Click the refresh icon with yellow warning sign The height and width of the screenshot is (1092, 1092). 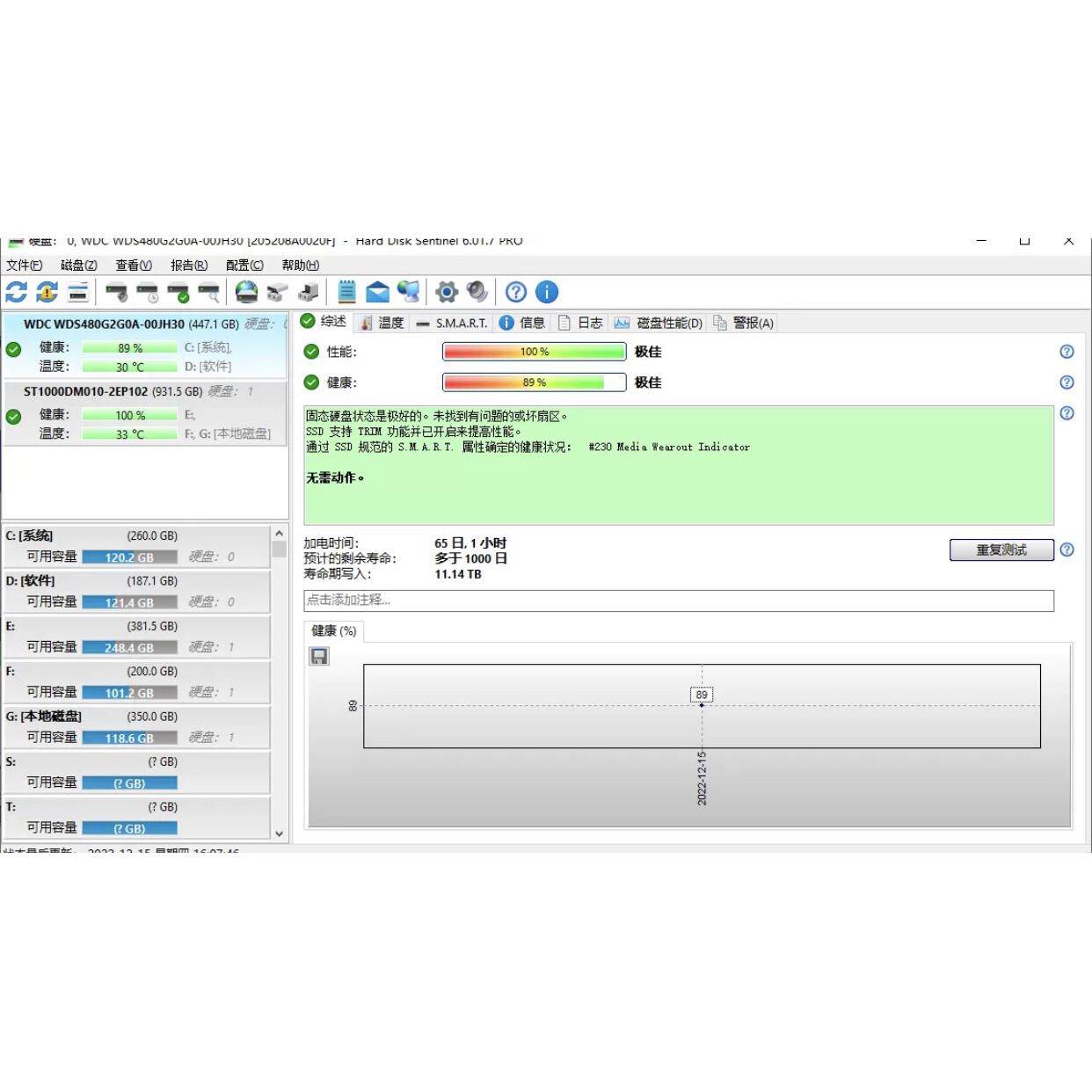pyautogui.click(x=47, y=292)
